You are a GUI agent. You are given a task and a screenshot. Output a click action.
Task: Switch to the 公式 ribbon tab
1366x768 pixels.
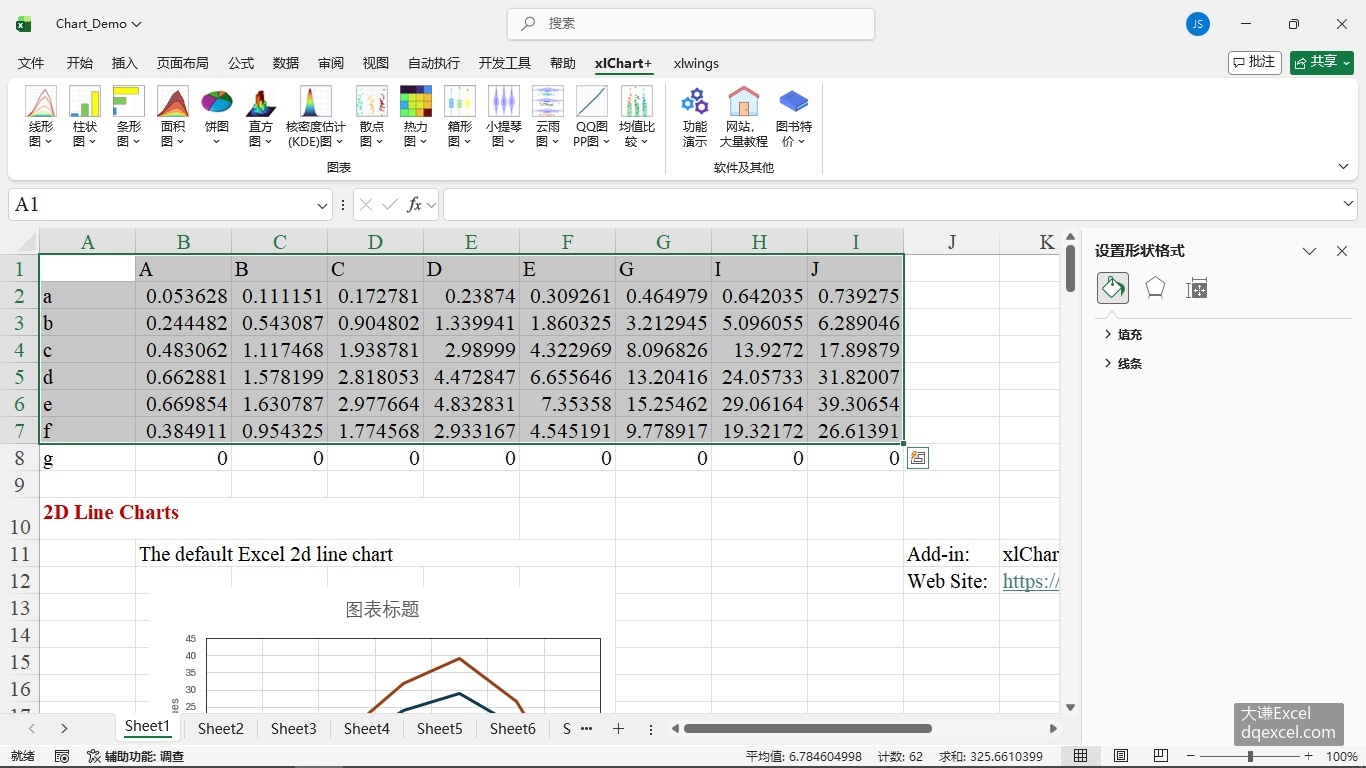click(x=241, y=63)
